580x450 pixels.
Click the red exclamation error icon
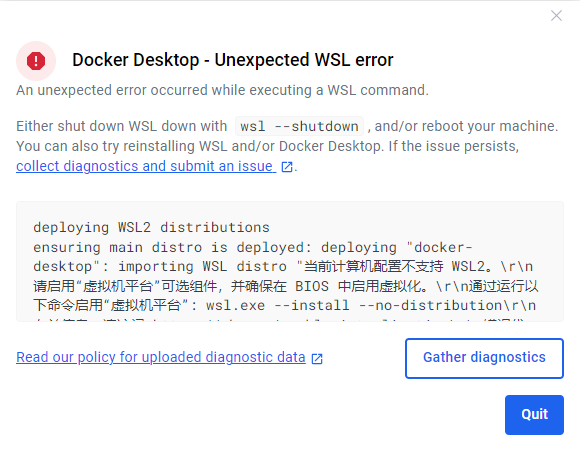36,61
